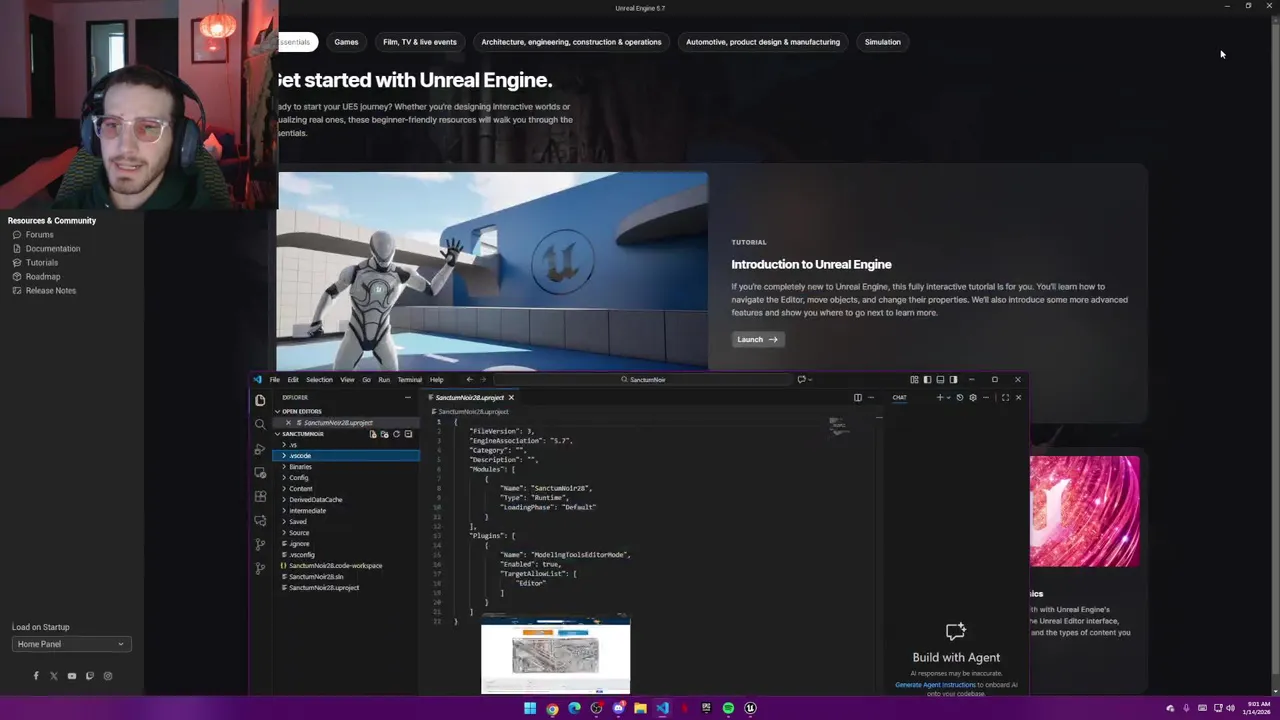Click the split editor icon in VS Code

tap(857, 398)
